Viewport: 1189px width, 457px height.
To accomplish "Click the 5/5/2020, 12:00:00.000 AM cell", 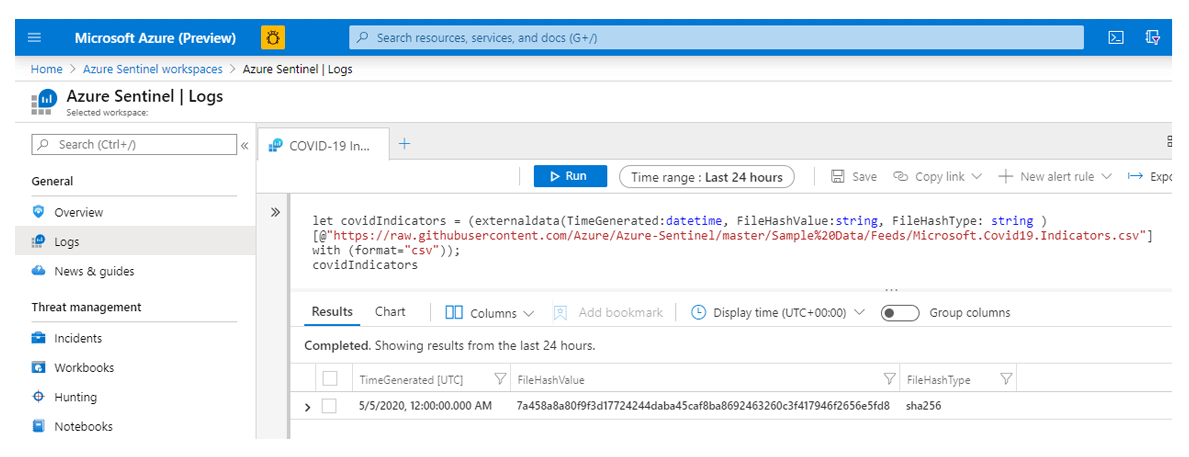I will point(425,406).
